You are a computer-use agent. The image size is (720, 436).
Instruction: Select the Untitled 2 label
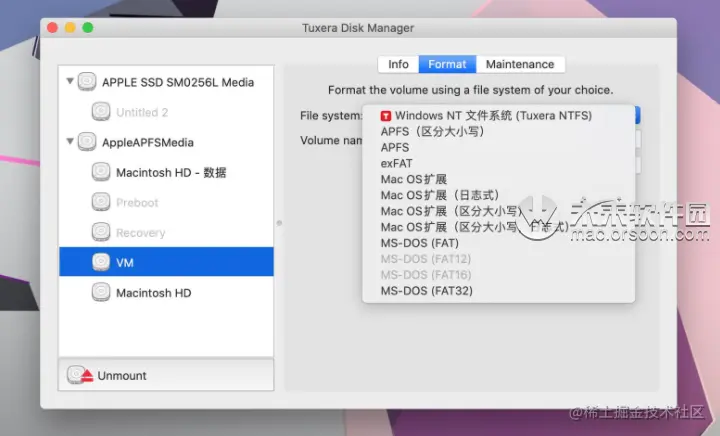tap(142, 112)
